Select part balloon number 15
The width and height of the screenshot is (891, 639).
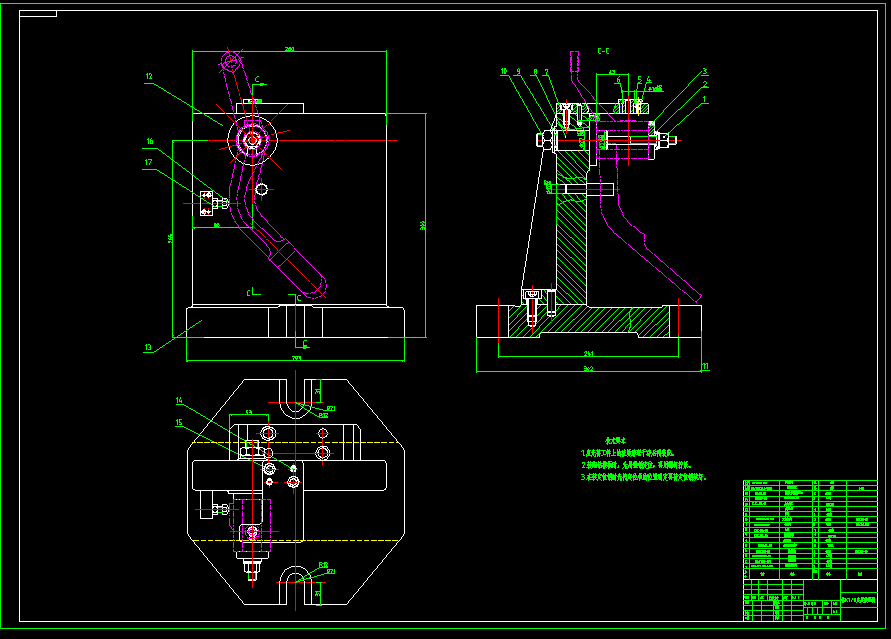click(179, 422)
